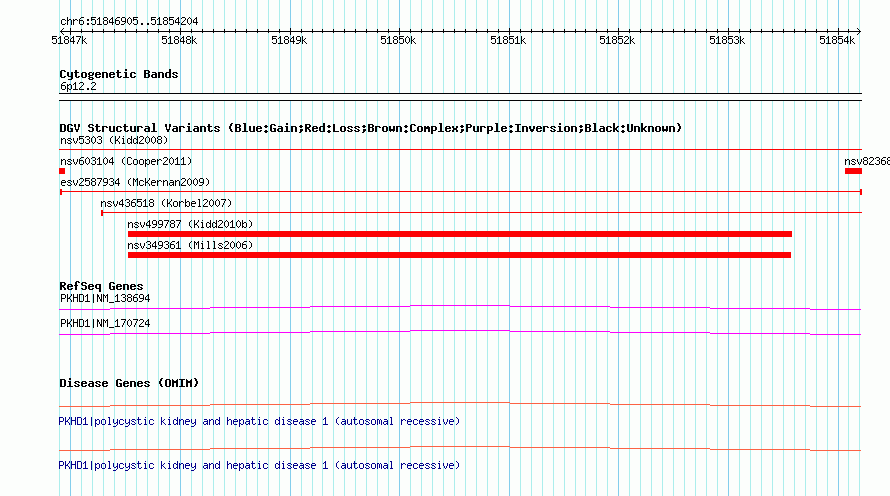This screenshot has width=890, height=496.
Task: Click the esv2587934 red variant line
Action: 460,192
